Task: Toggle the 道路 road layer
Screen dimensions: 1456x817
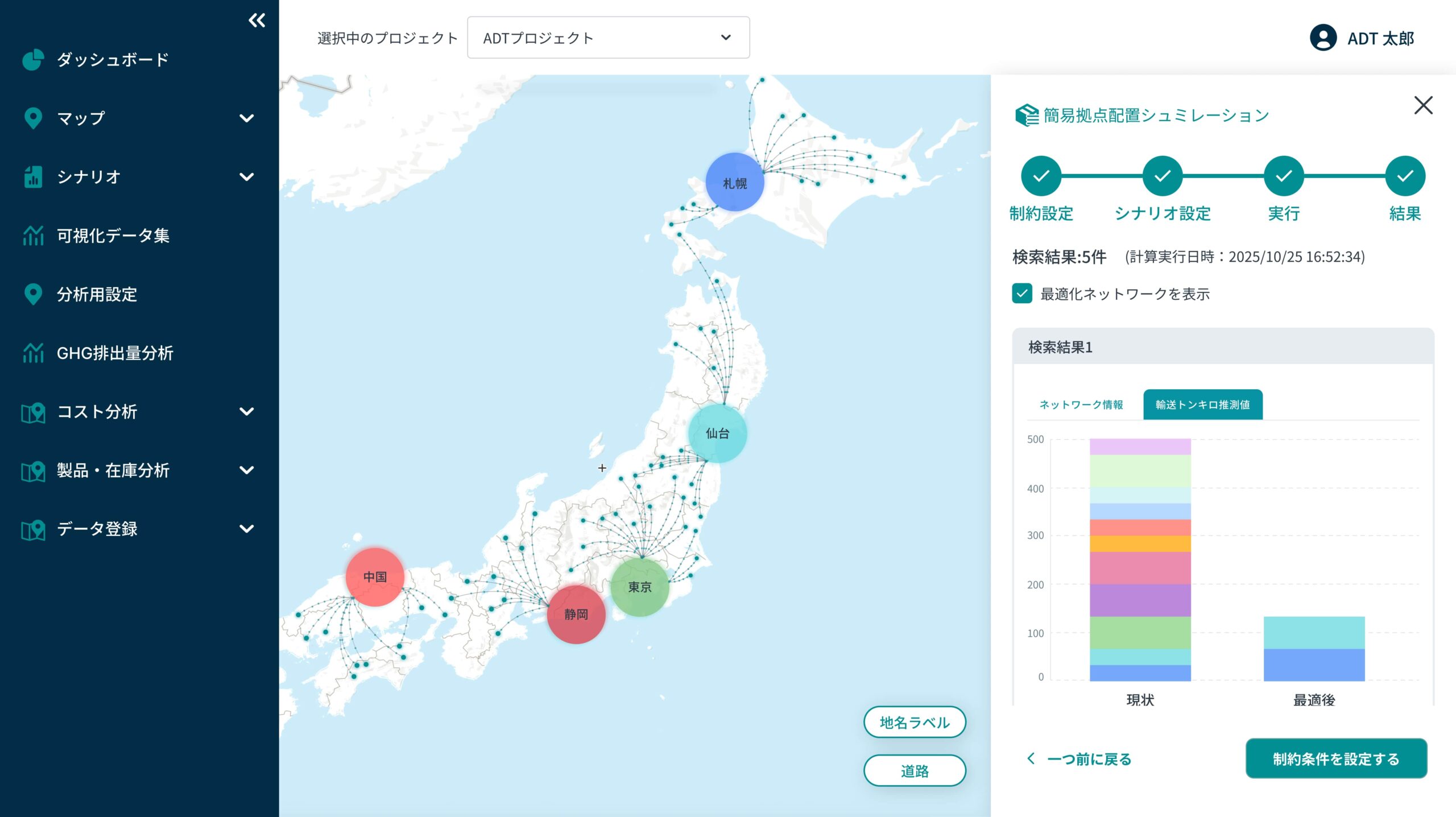Action: pyautogui.click(x=914, y=771)
